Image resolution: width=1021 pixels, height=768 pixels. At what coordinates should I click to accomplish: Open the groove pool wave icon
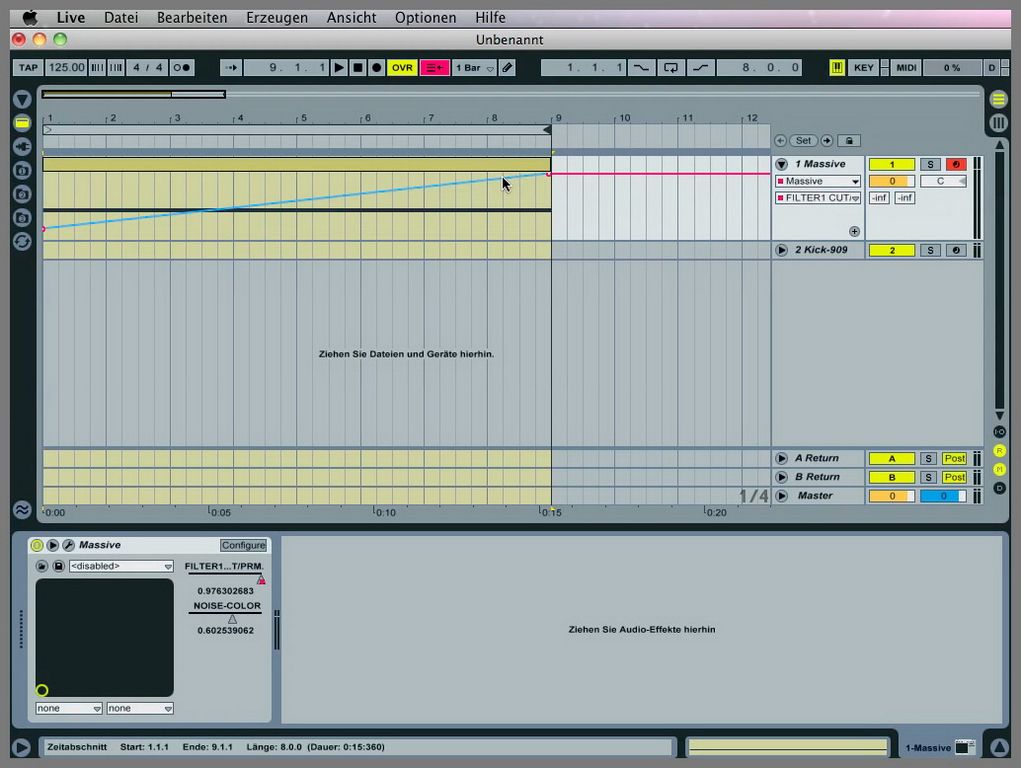22,509
